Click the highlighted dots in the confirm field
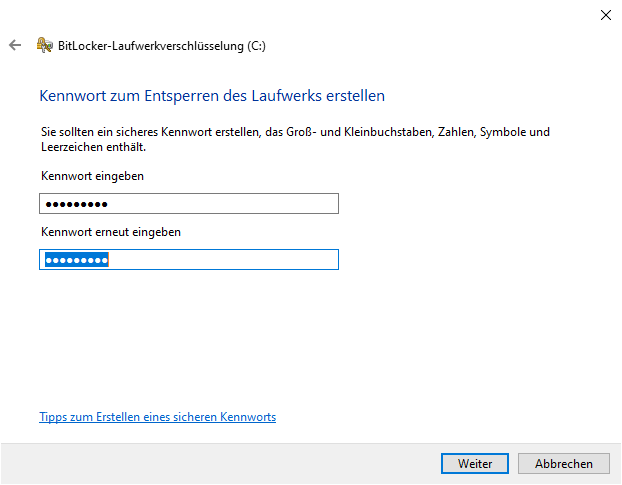 75,260
